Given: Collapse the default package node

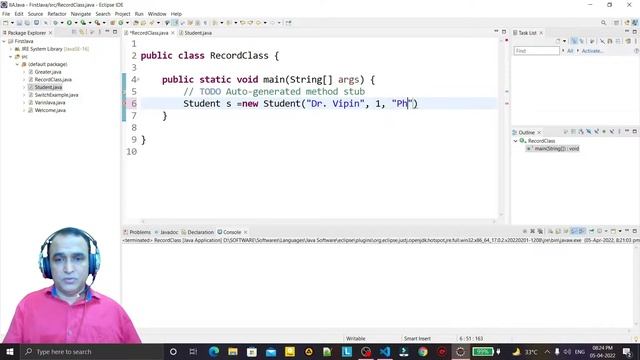Looking at the screenshot, I should point(18,64).
